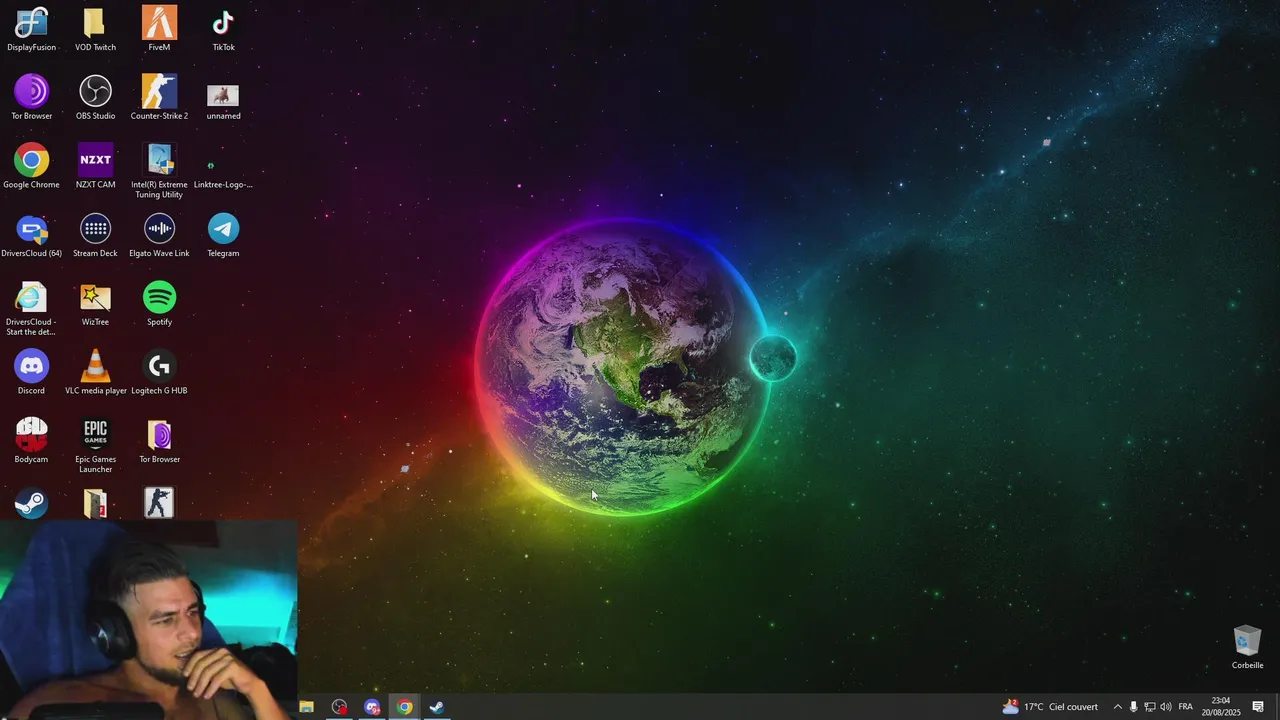The image size is (1280, 720).
Task: Open OBS Studio from the desktop
Action: 95,98
